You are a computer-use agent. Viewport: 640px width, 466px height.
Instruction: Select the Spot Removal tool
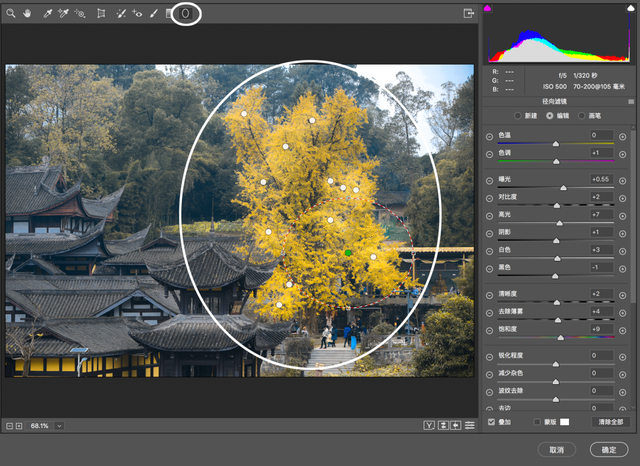[x=121, y=13]
